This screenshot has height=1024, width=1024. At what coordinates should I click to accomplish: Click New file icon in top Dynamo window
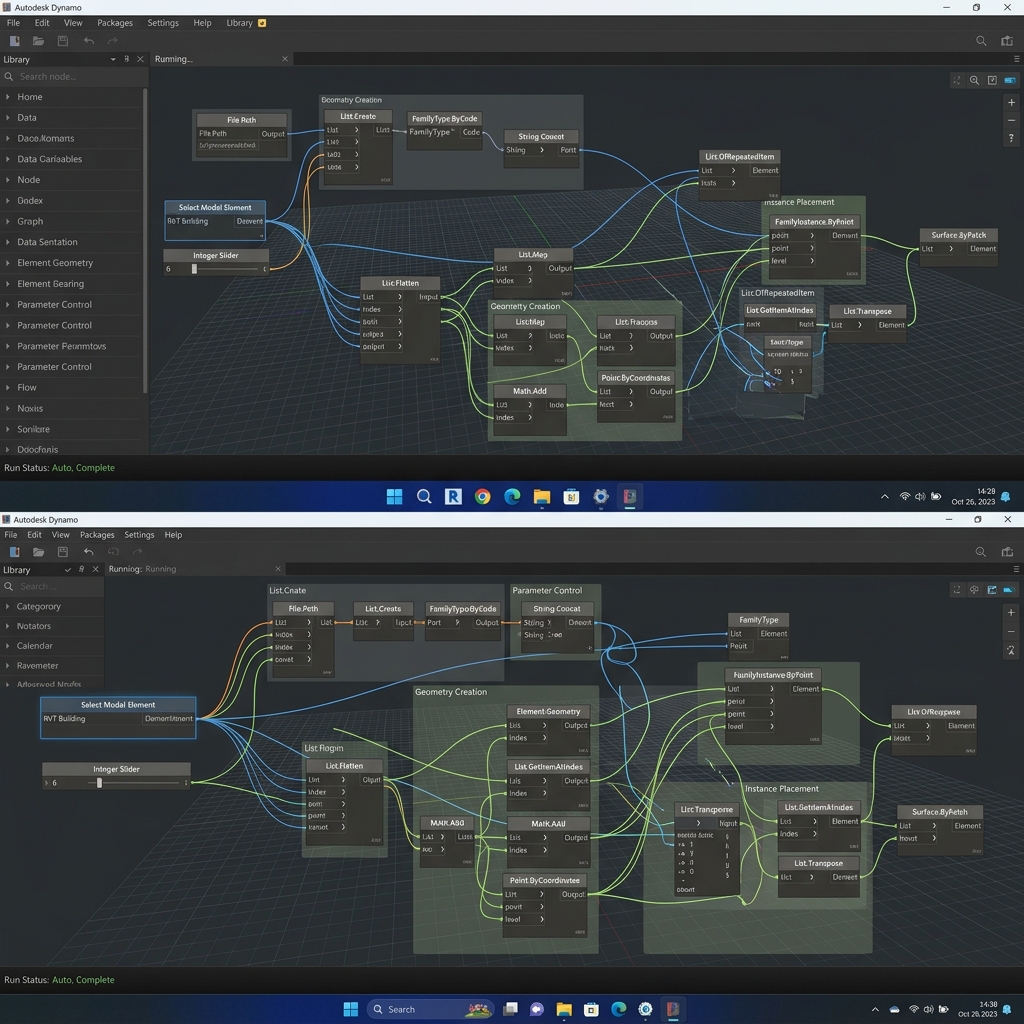pyautogui.click(x=14, y=41)
